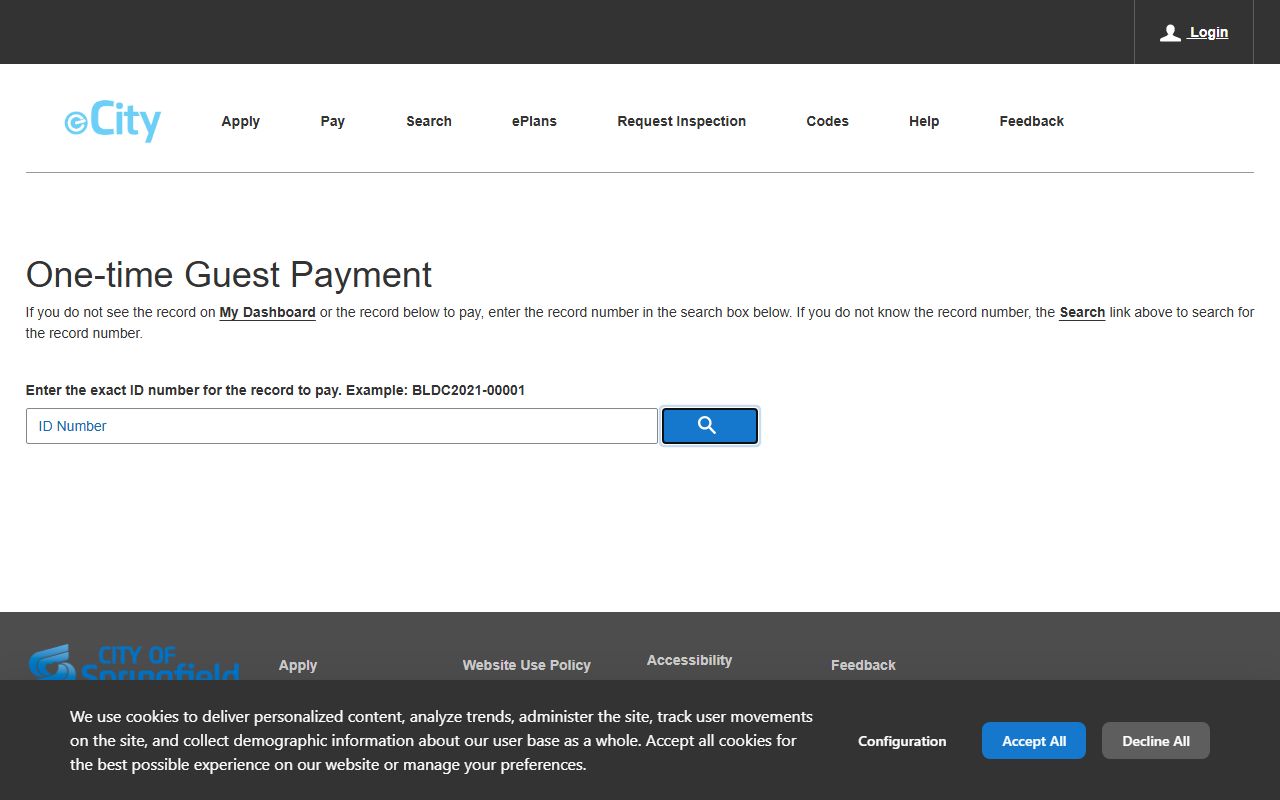Follow the Search link in the paragraph
1280x800 pixels.
(x=1082, y=312)
